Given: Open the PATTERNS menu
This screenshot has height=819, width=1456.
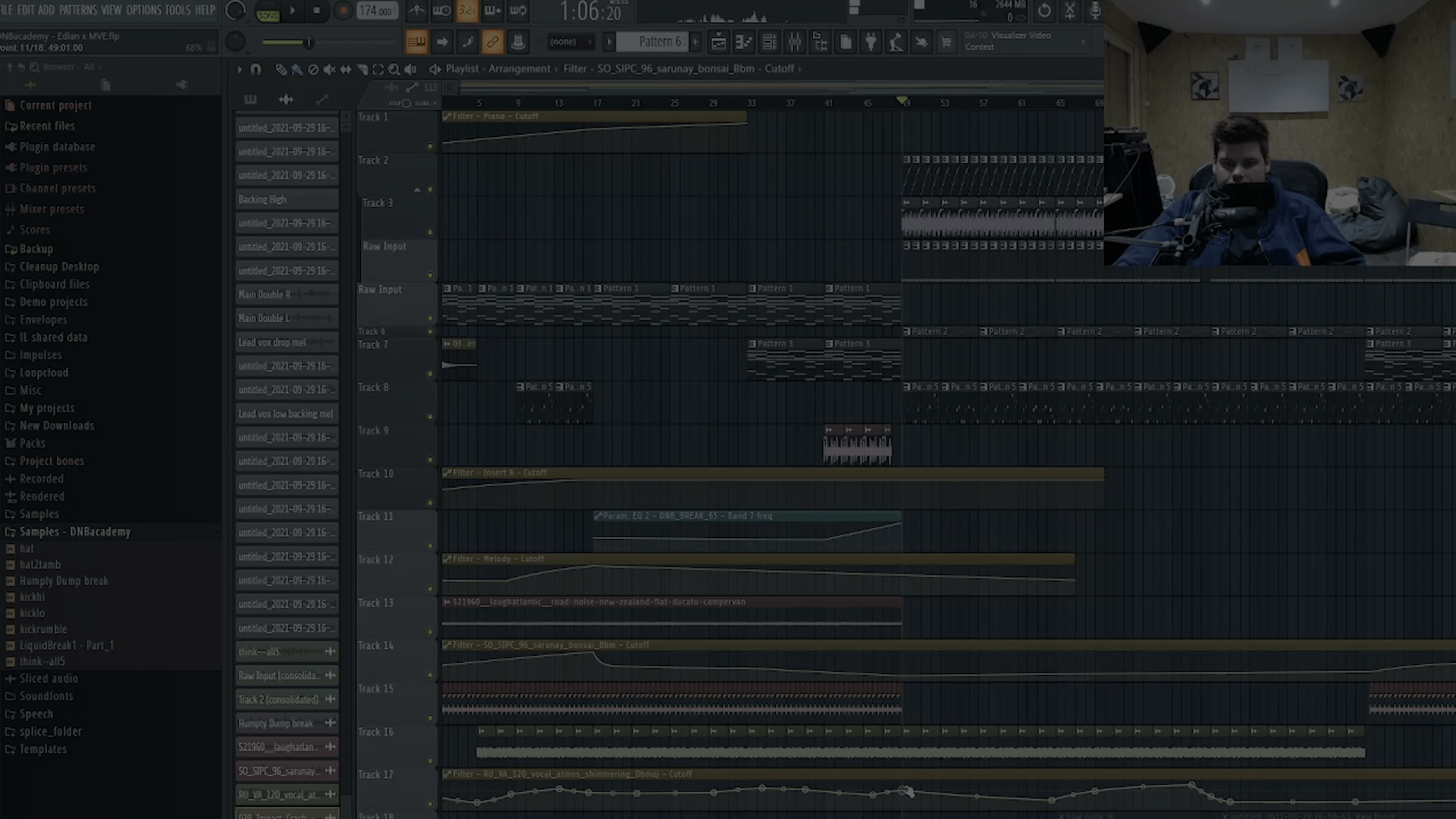Looking at the screenshot, I should tap(78, 10).
